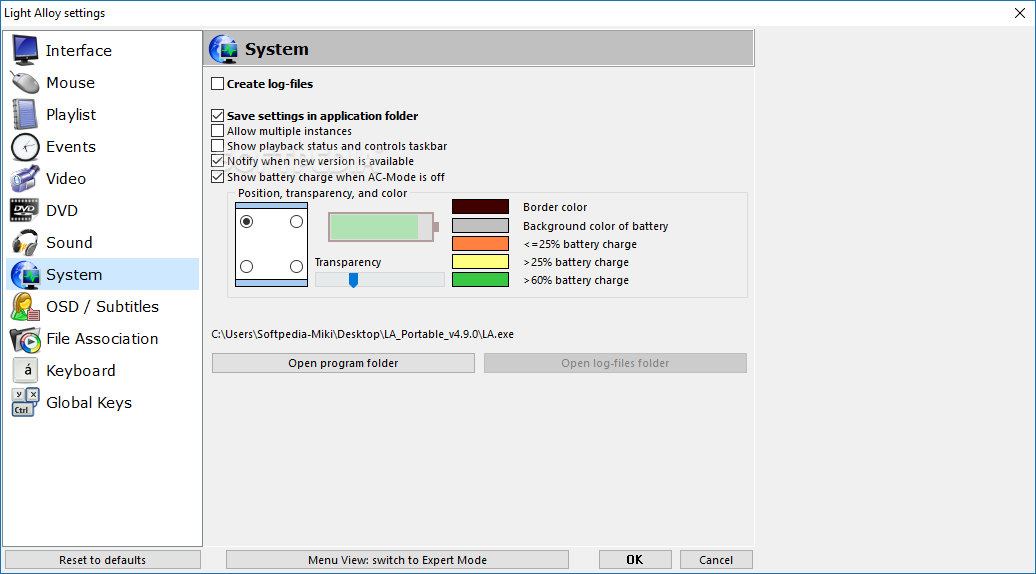This screenshot has height=574, width=1036.
Task: Click the Interface monitor icon
Action: point(25,50)
